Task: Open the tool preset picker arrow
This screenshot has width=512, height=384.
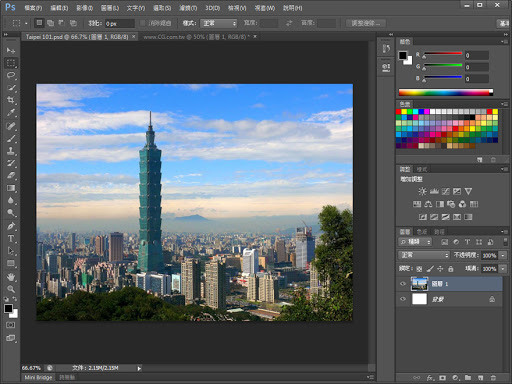Action: [26, 23]
